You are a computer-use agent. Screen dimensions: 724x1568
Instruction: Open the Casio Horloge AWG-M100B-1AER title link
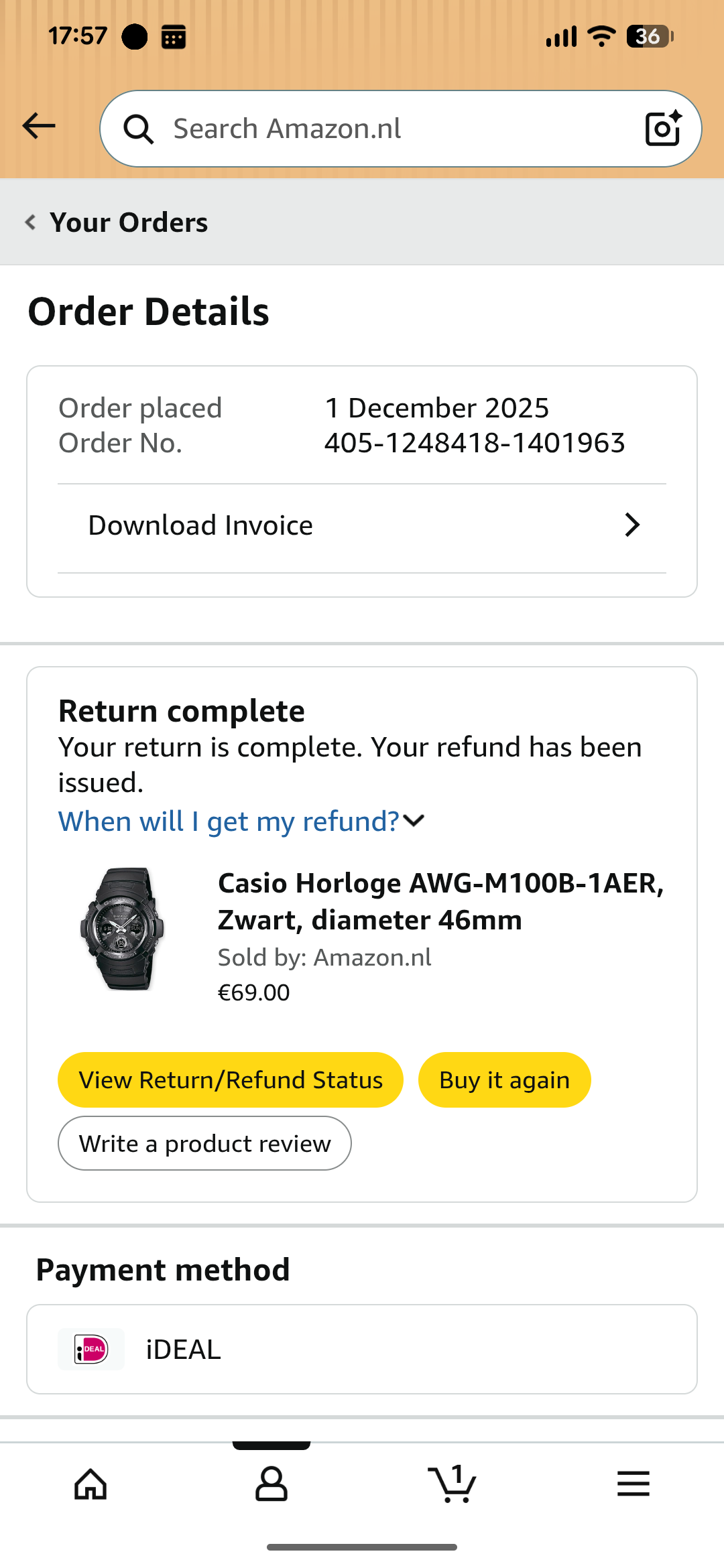tap(440, 902)
